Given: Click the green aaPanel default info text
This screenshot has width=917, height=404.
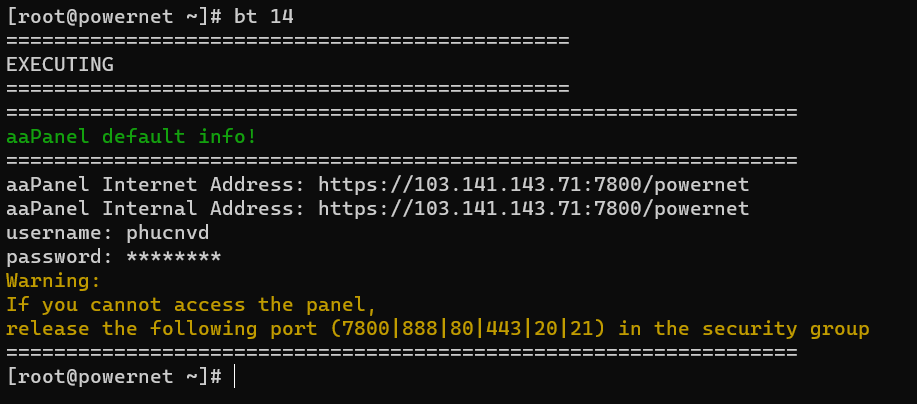Looking at the screenshot, I should (x=131, y=136).
